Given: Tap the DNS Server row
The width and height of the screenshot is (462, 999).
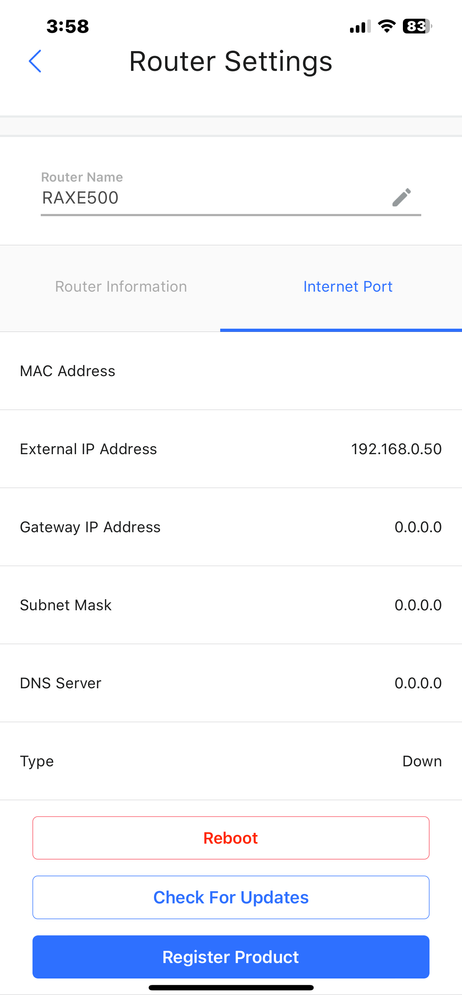Looking at the screenshot, I should [231, 684].
